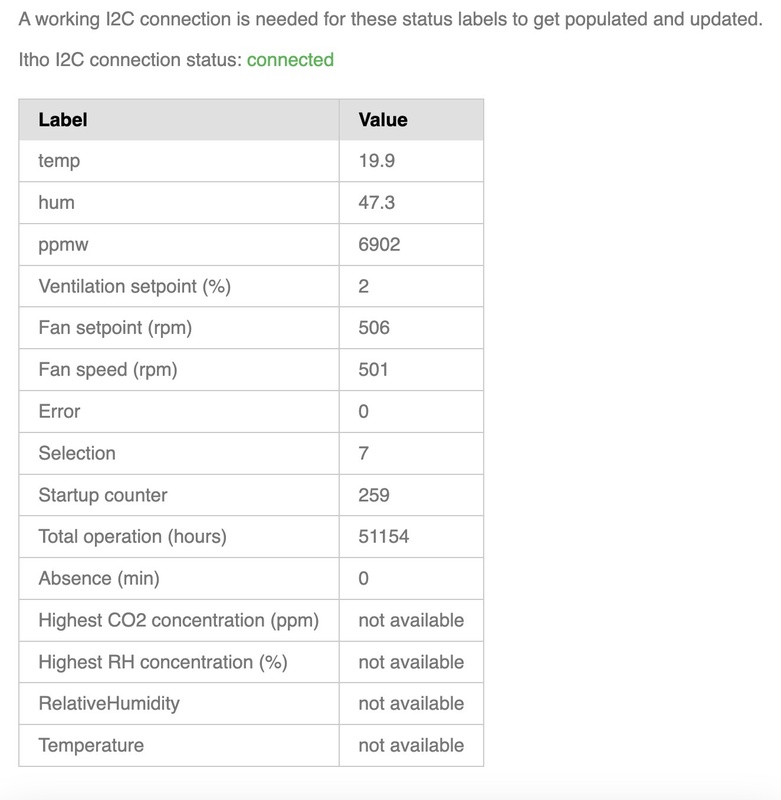This screenshot has width=781, height=800.
Task: Click the "Fan setpoint (rpm)" label
Action: point(115,328)
